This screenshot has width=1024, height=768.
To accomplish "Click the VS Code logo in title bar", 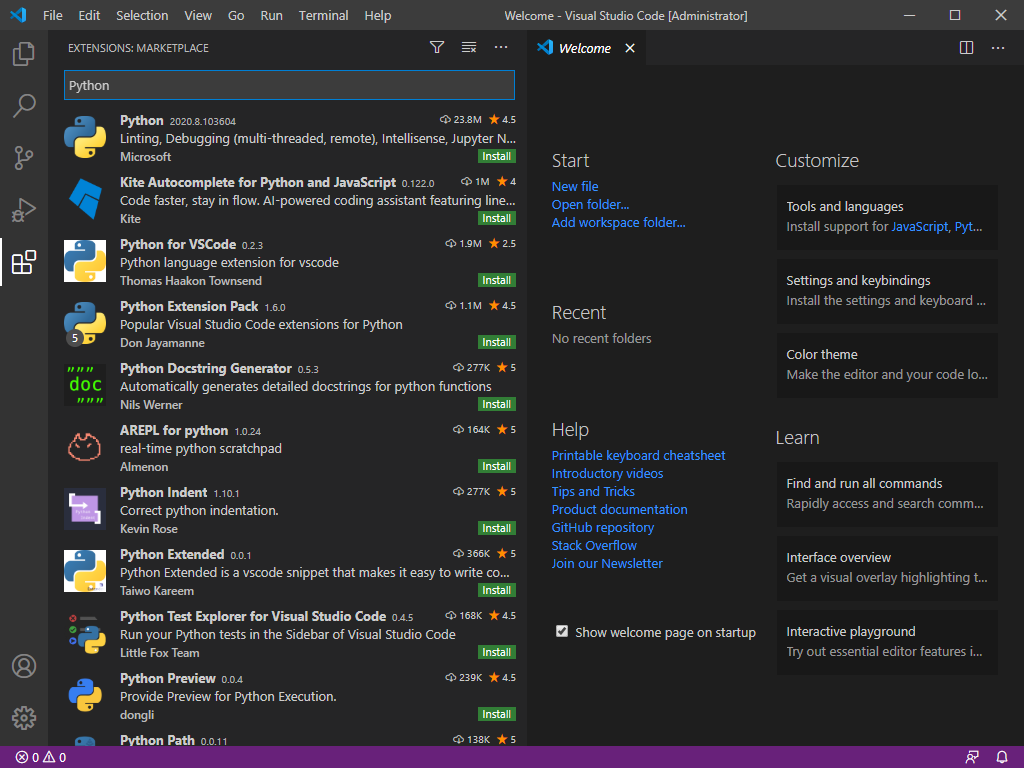I will point(18,15).
